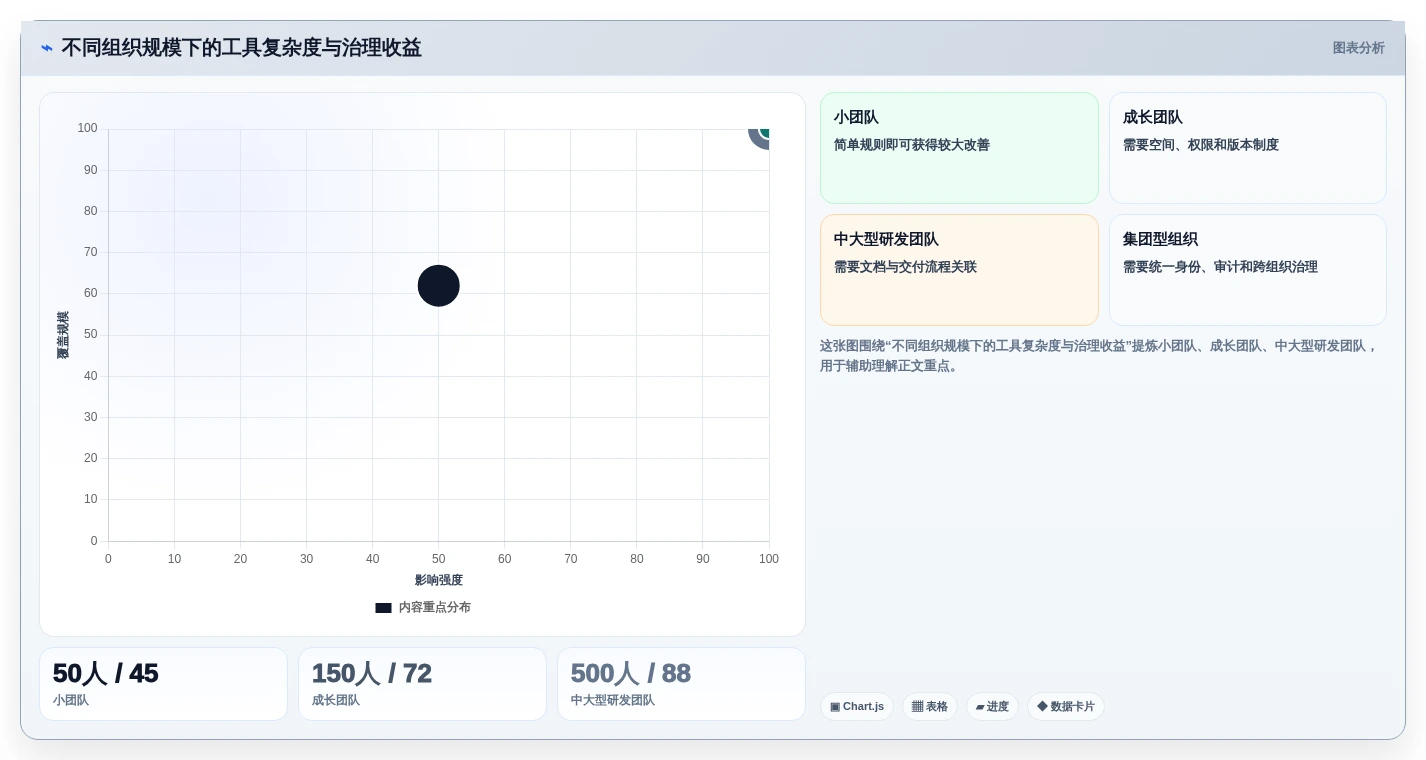Click the 图表分析 label in the header
The height and width of the screenshot is (760, 1426).
[x=1358, y=48]
